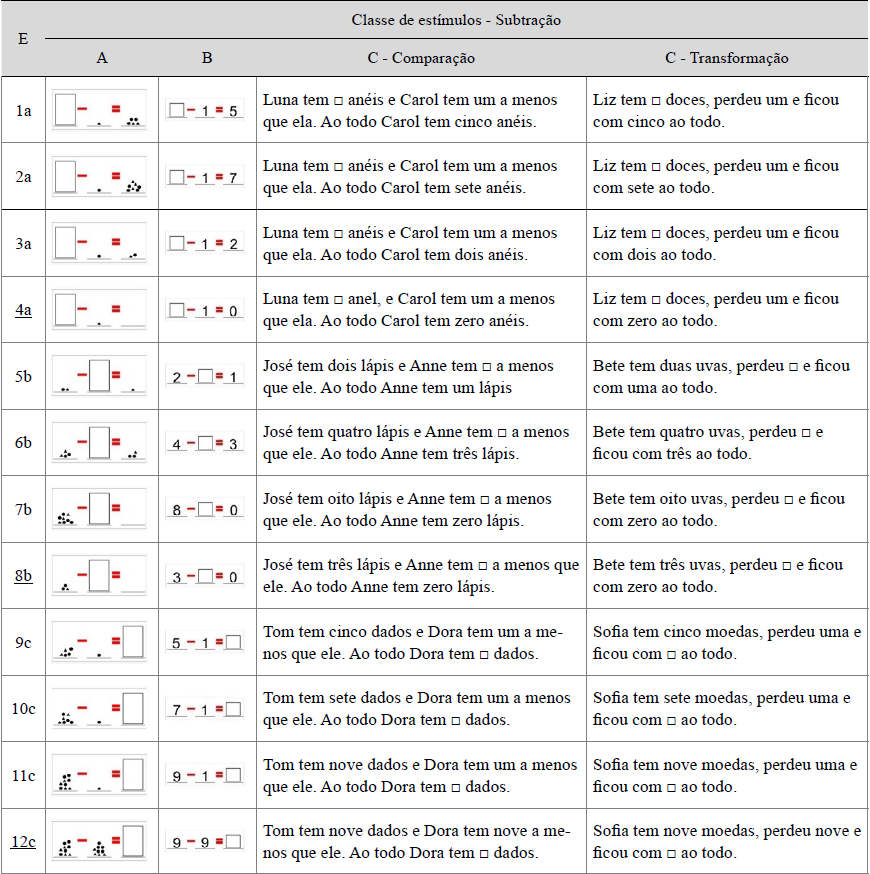Image resolution: width=870 pixels, height=874 pixels.
Task: Select the Bete 'oito uvas' transformation text
Action: (719, 509)
